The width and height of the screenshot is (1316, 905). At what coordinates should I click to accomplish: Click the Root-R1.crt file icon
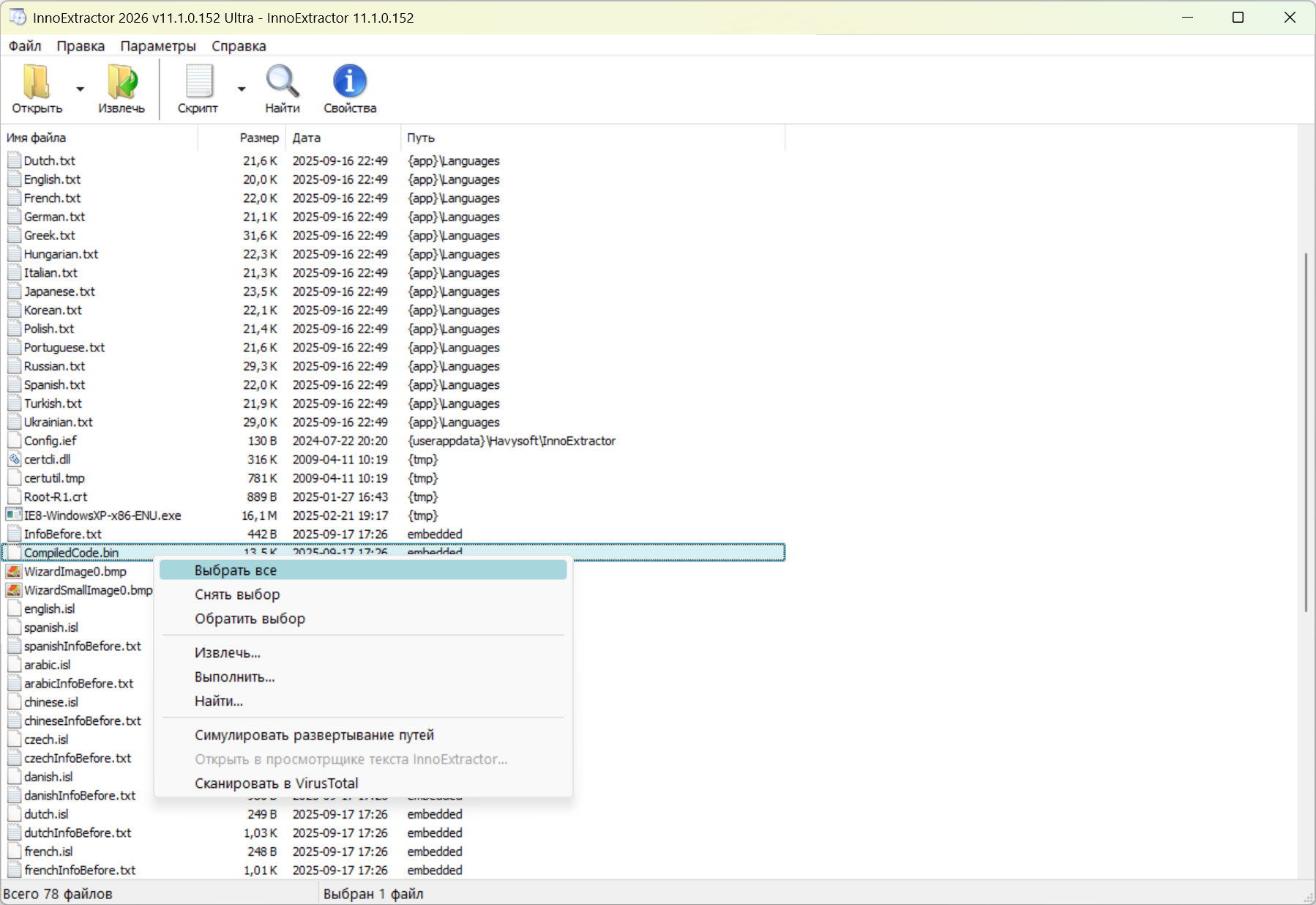click(x=14, y=496)
